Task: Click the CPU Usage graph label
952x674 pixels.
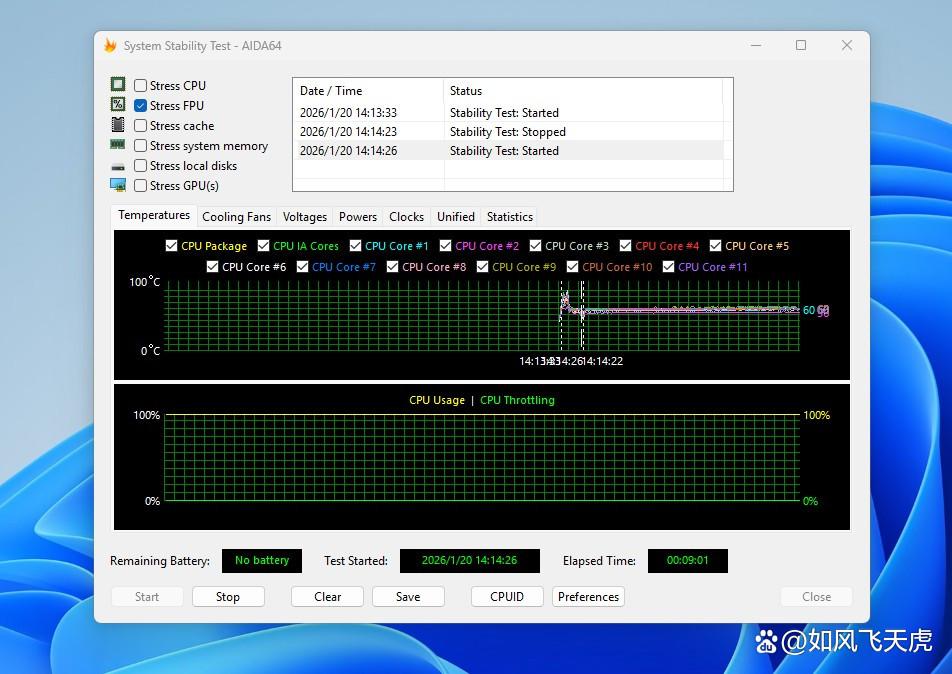Action: (x=437, y=400)
